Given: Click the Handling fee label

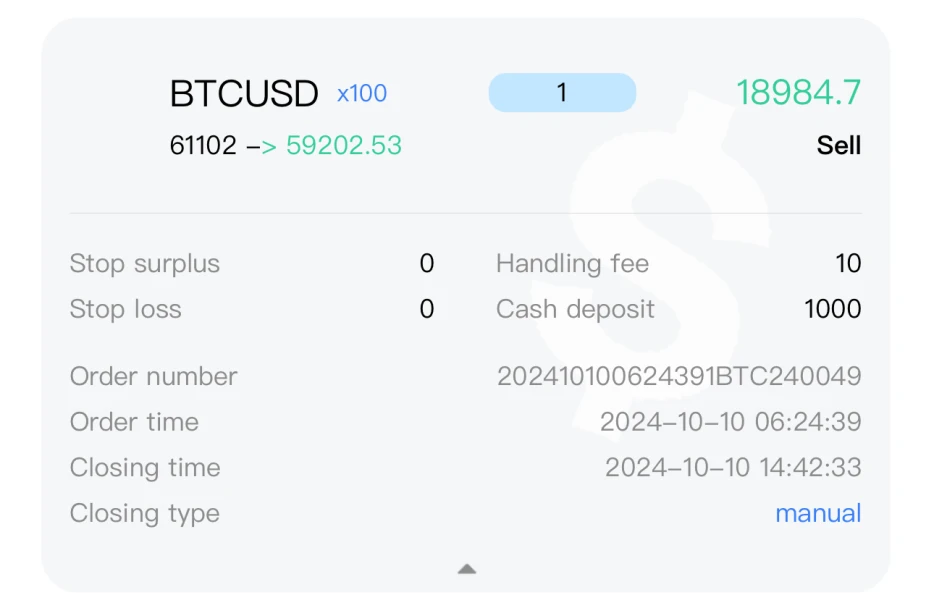Looking at the screenshot, I should point(572,264).
